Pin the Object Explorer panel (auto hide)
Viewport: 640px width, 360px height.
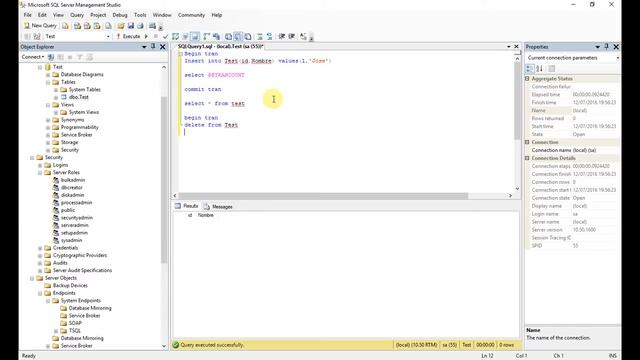(153, 47)
